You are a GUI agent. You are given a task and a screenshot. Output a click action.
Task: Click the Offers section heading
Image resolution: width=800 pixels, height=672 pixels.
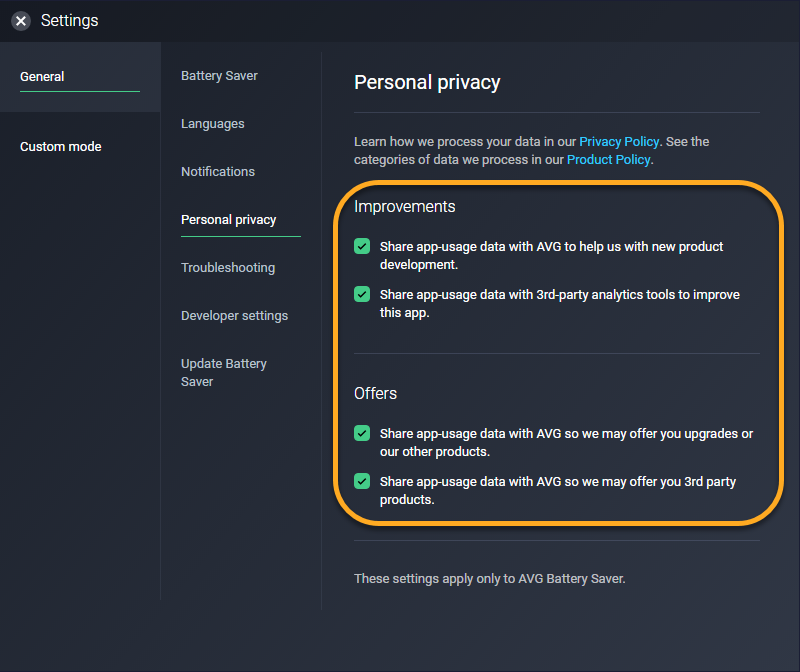[x=376, y=394]
